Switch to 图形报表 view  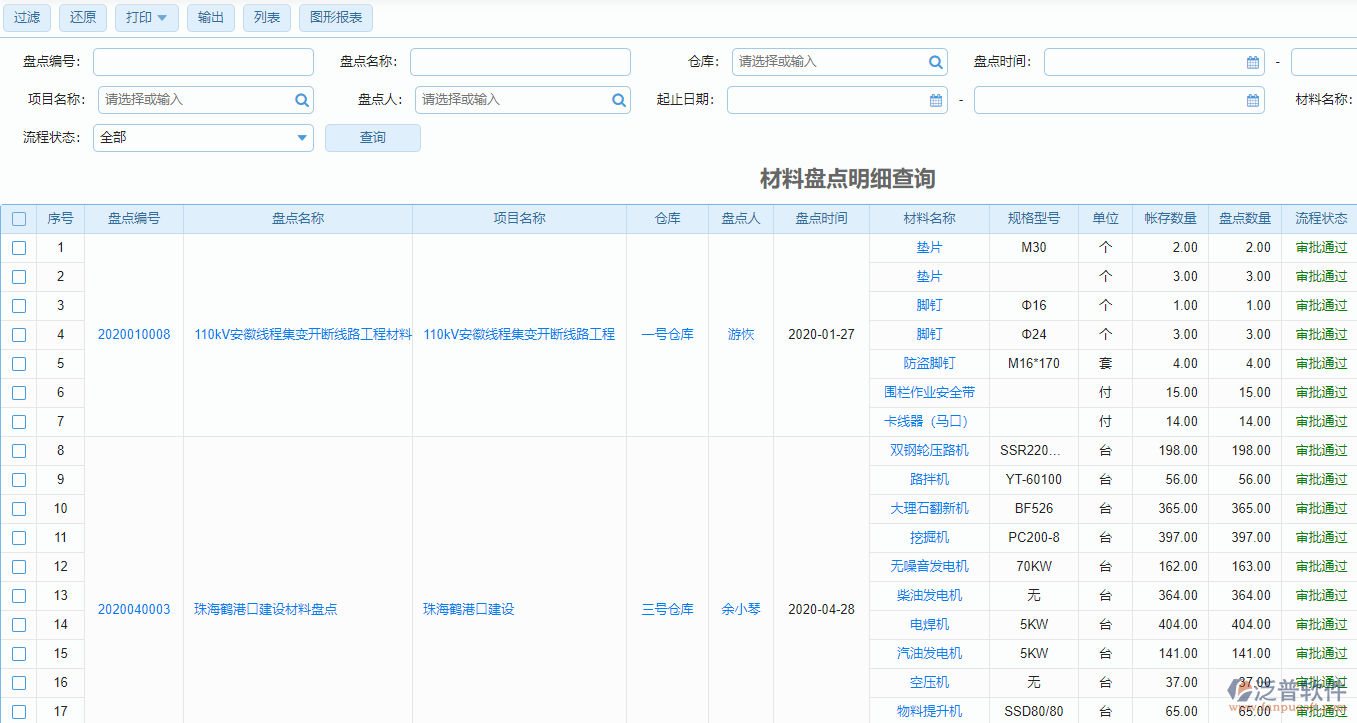coord(335,18)
